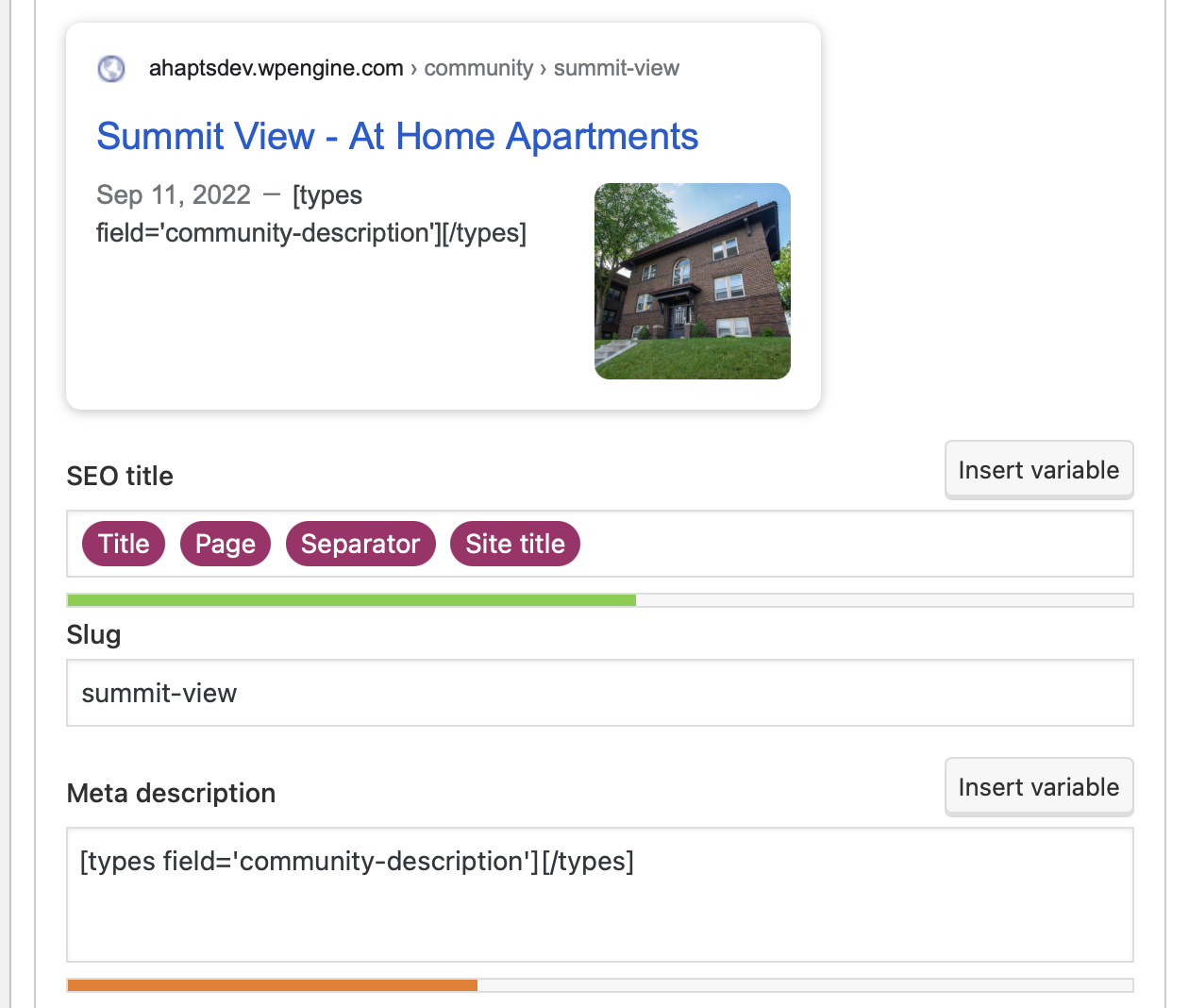Click empty area of the SEO title field
The height and width of the screenshot is (1008, 1189).
click(849, 545)
